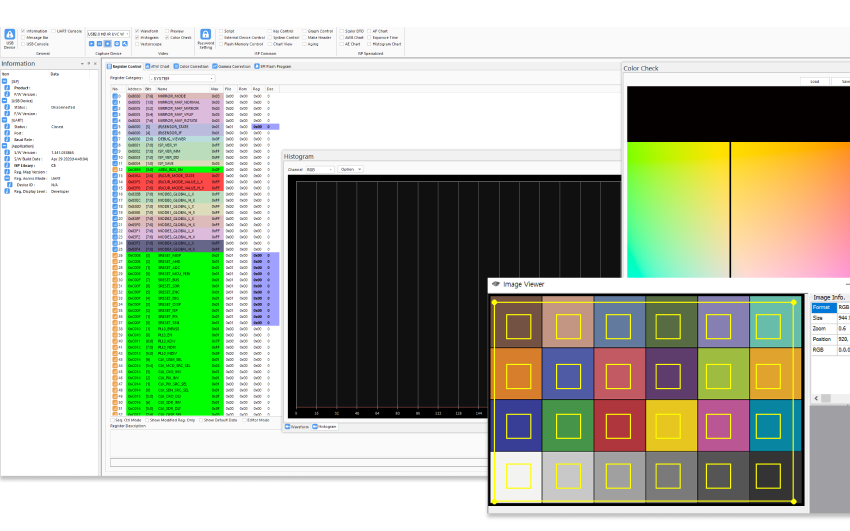Click orange row icon of SRESET_MDP register
Viewport: 850px width, 531px height.
pyautogui.click(x=115, y=255)
